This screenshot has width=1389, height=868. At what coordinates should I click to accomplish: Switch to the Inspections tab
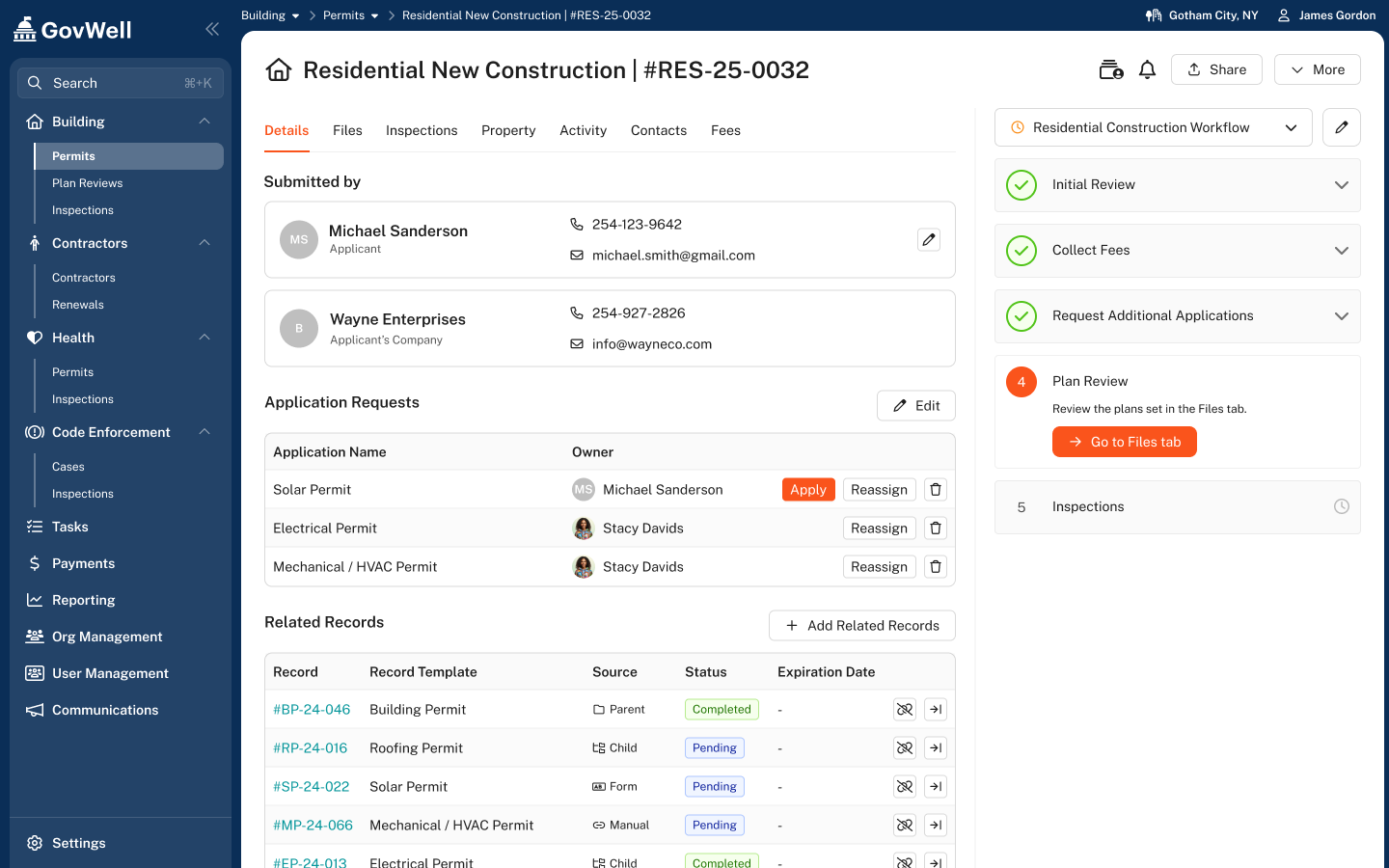[x=422, y=130]
